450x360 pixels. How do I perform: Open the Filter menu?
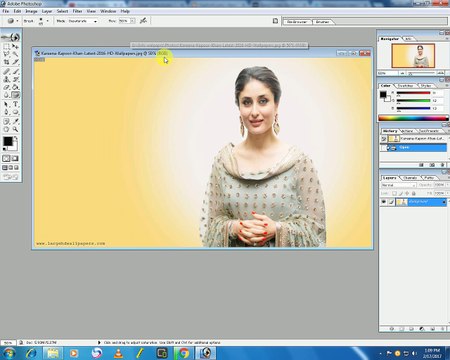click(77, 11)
